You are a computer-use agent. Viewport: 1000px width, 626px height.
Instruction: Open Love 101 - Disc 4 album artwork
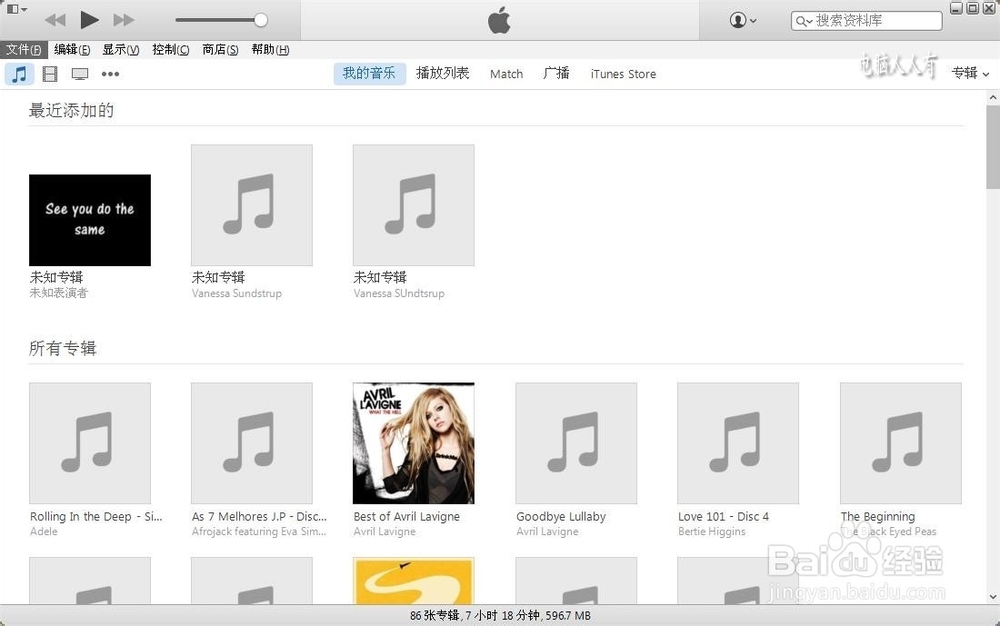(738, 443)
